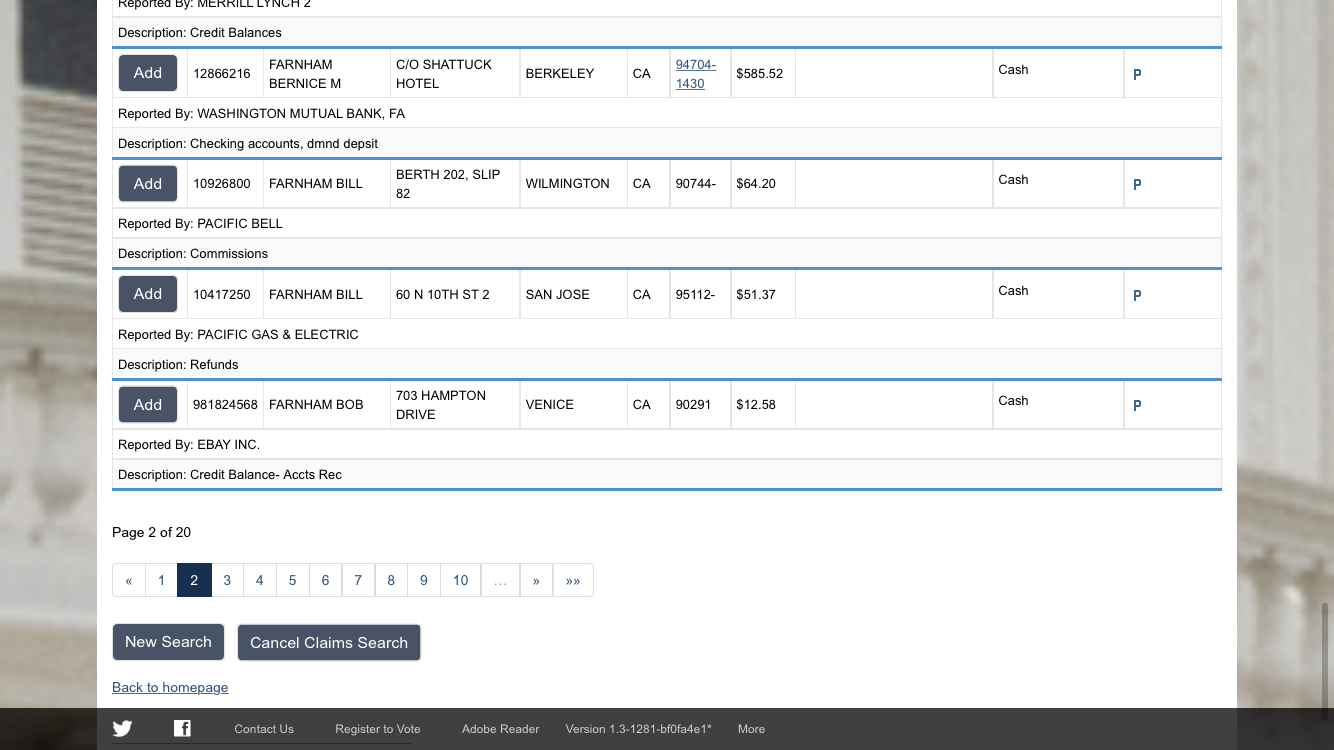Viewport: 1334px width, 750px height.
Task: Add property 10926800 in Wilmington
Action: (x=148, y=183)
